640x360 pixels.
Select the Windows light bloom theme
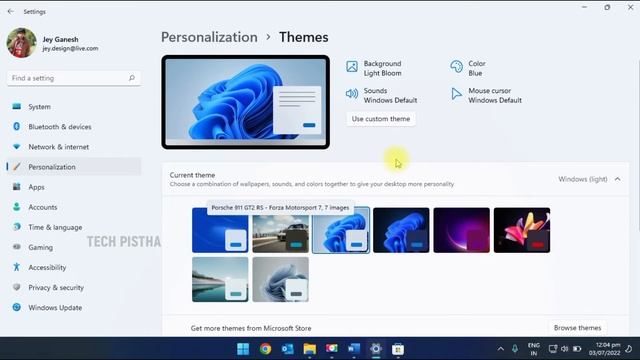341,230
